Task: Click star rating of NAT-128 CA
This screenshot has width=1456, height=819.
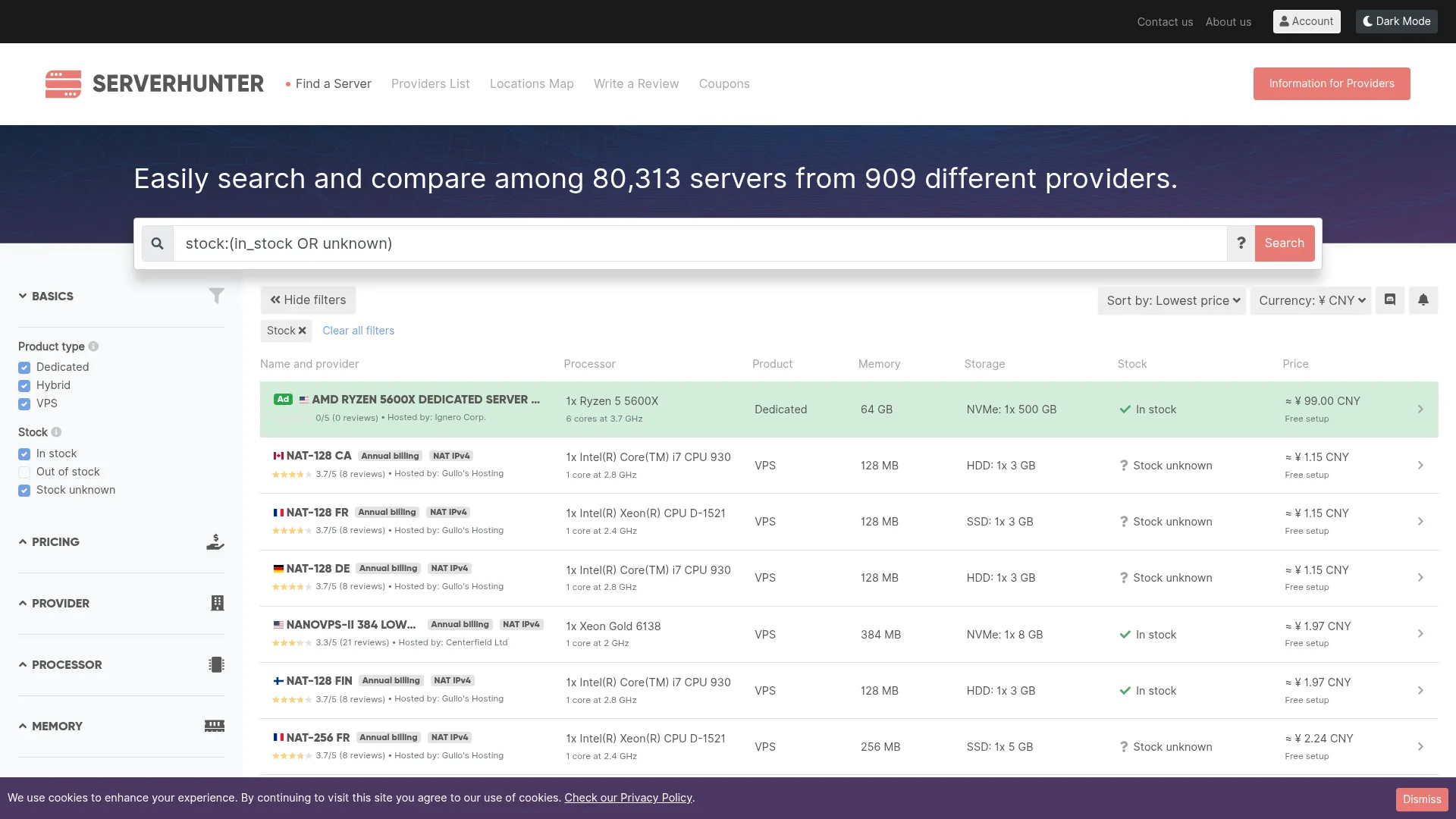Action: coord(292,475)
